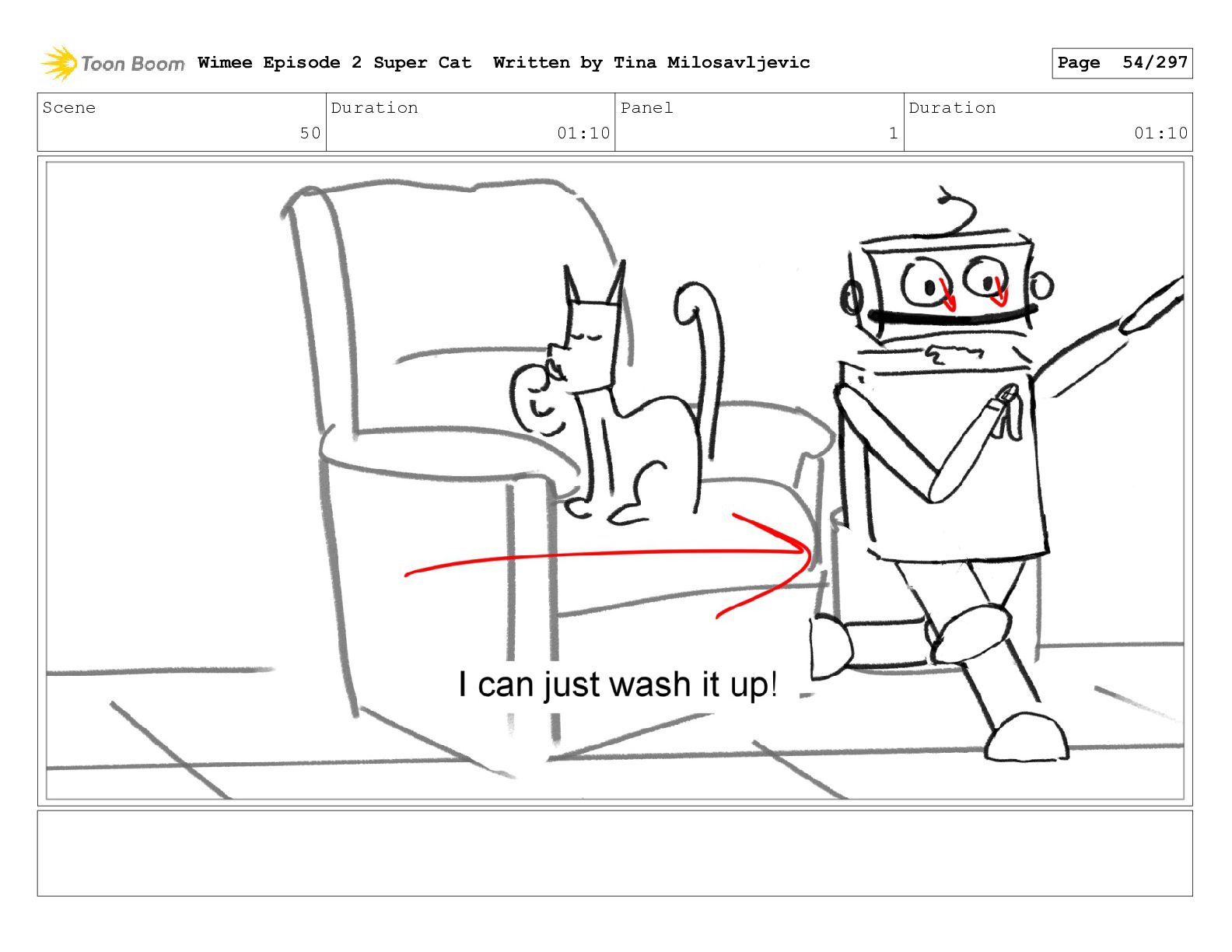
Task: Click the panel duration value at far right
Action: [x=1160, y=133]
